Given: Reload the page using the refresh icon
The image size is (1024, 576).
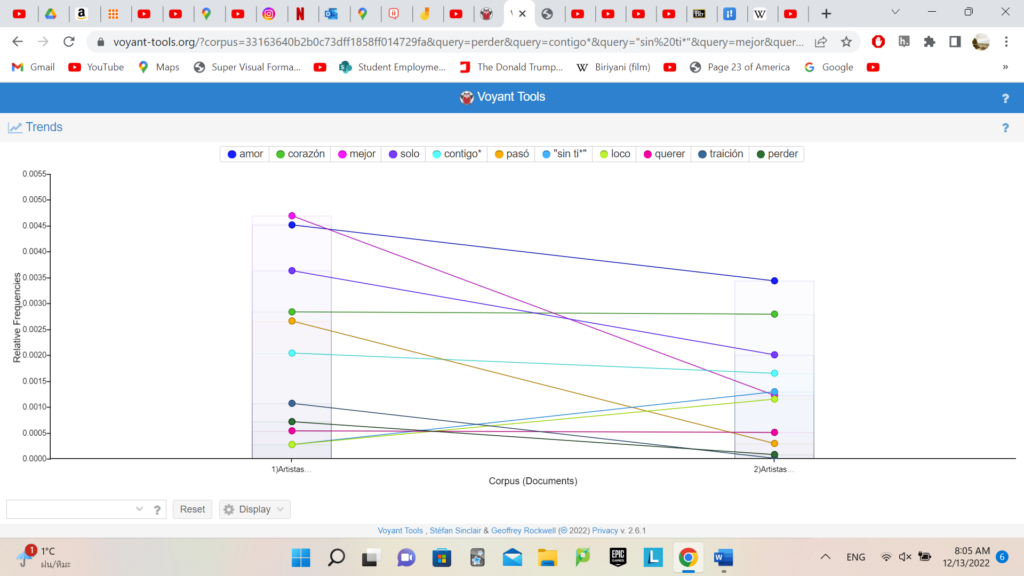Looking at the screenshot, I should tap(69, 42).
